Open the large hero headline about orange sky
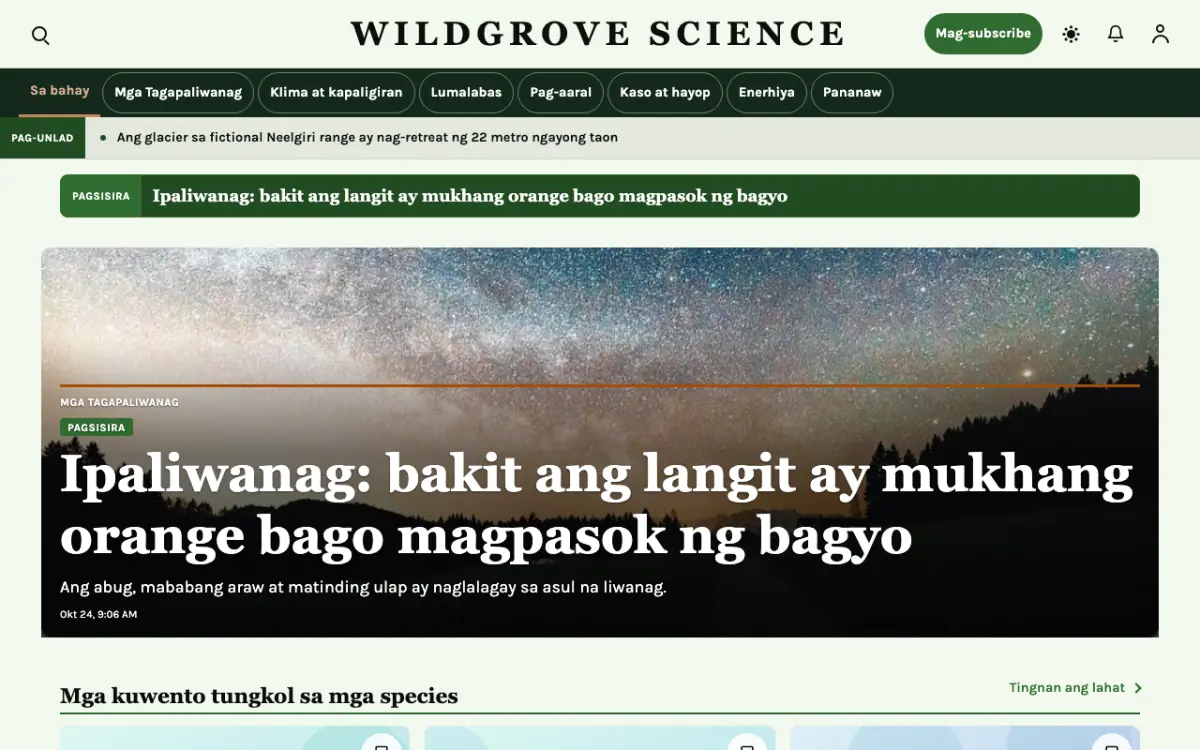1200x750 pixels. click(x=596, y=505)
